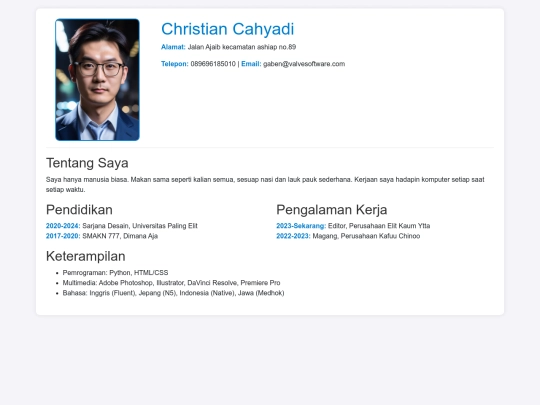540x405 pixels.
Task: Click the 2017-2020 education date
Action: click(63, 236)
